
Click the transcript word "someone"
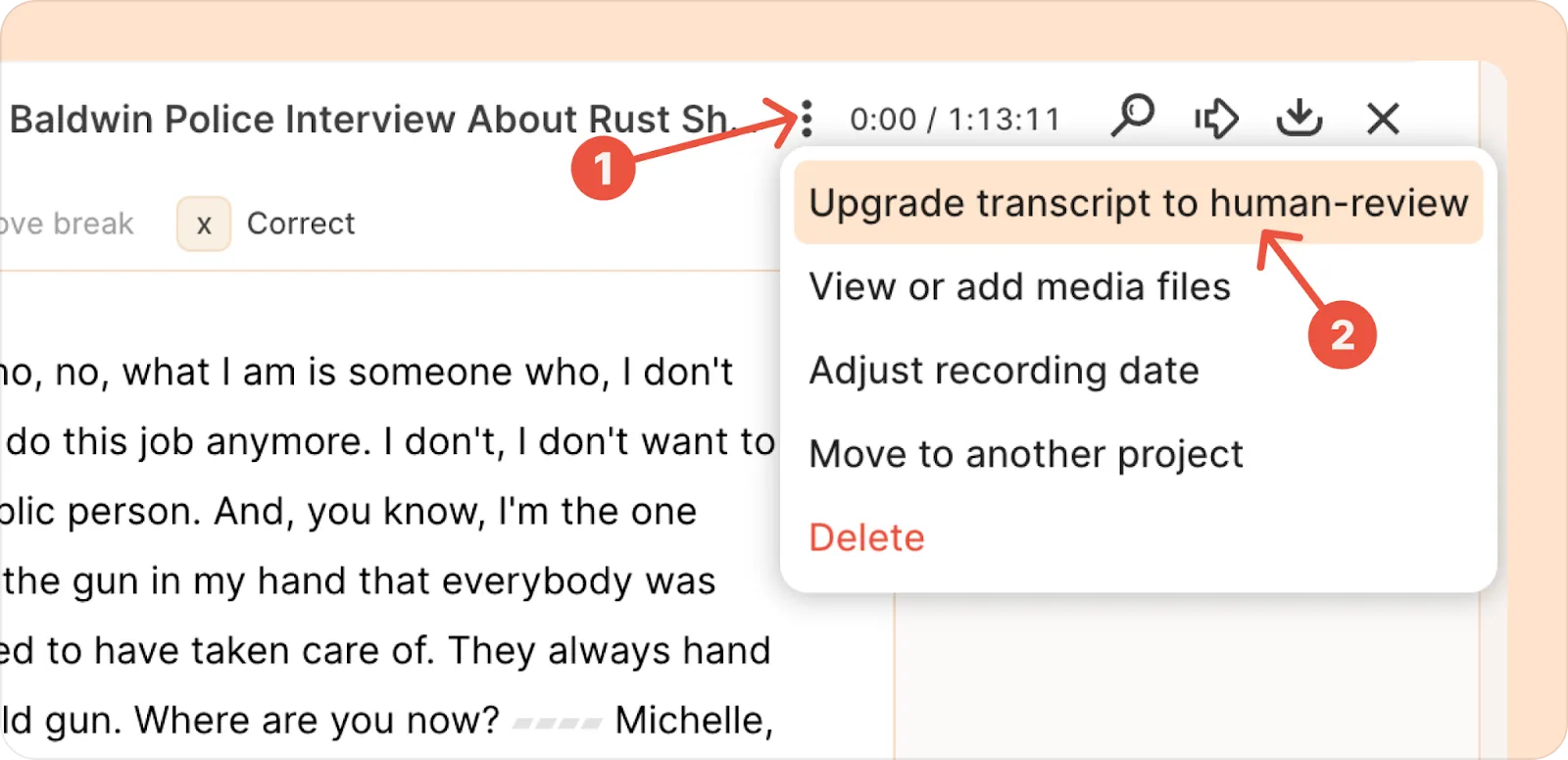coord(430,373)
